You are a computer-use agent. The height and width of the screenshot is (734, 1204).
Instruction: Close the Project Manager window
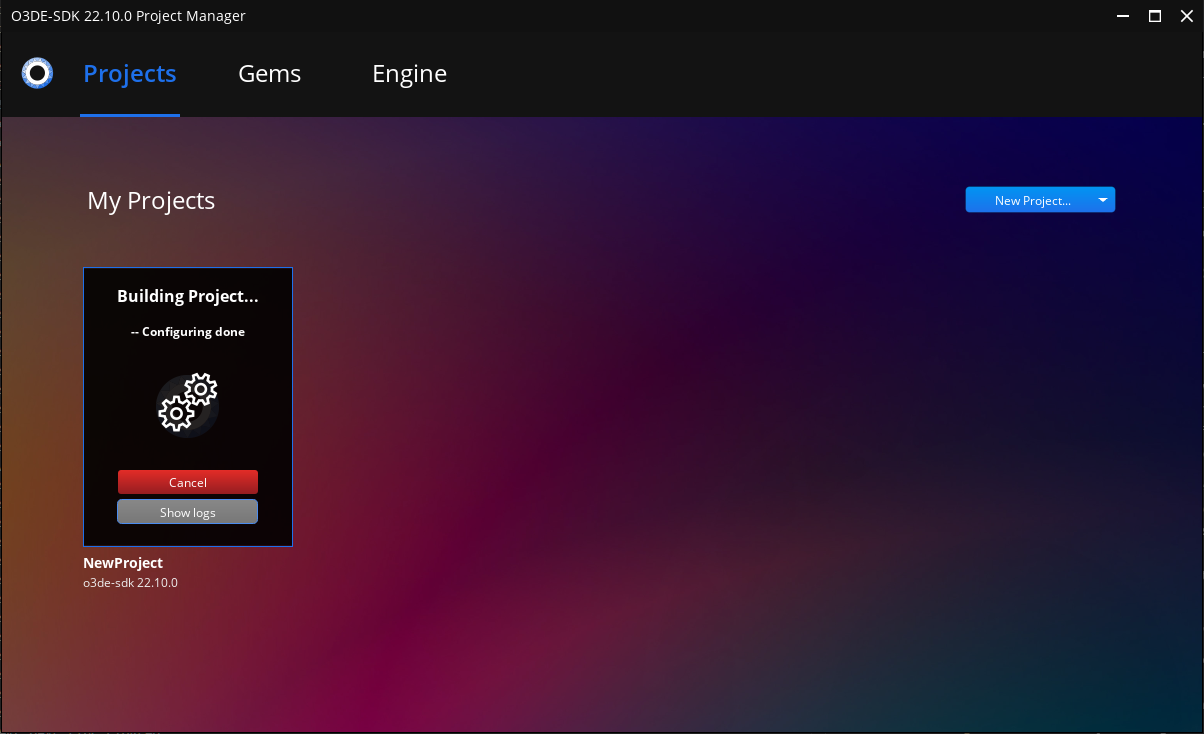pyautogui.click(x=1184, y=15)
